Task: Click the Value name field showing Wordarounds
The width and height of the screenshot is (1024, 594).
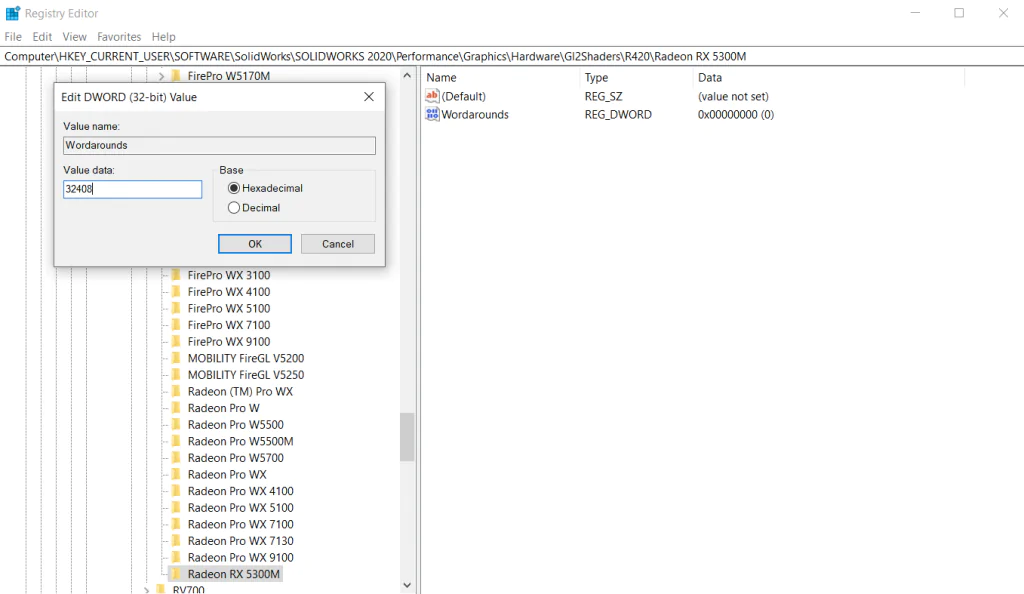Action: tap(219, 145)
